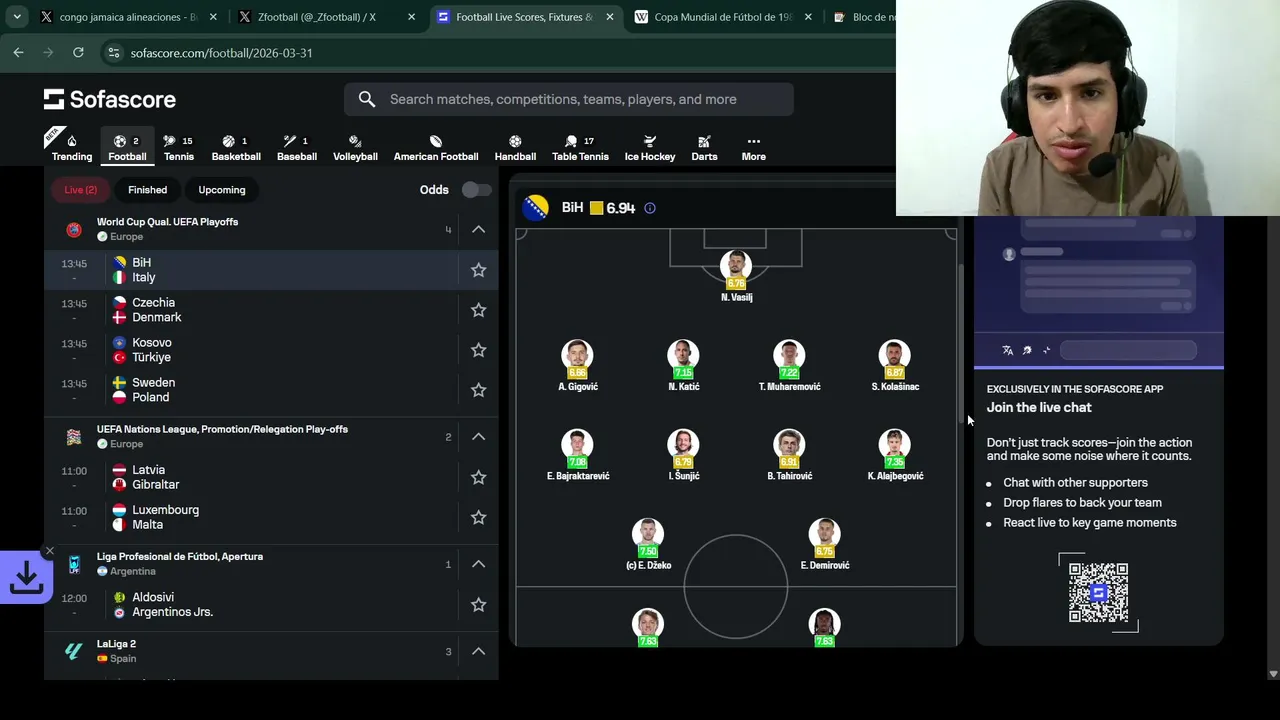Click the BiH flag in lineup header
This screenshot has width=1280, height=720.
tap(536, 208)
